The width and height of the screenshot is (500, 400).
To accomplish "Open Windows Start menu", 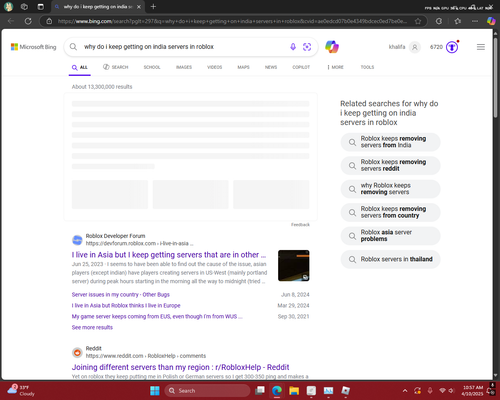I will point(155,390).
